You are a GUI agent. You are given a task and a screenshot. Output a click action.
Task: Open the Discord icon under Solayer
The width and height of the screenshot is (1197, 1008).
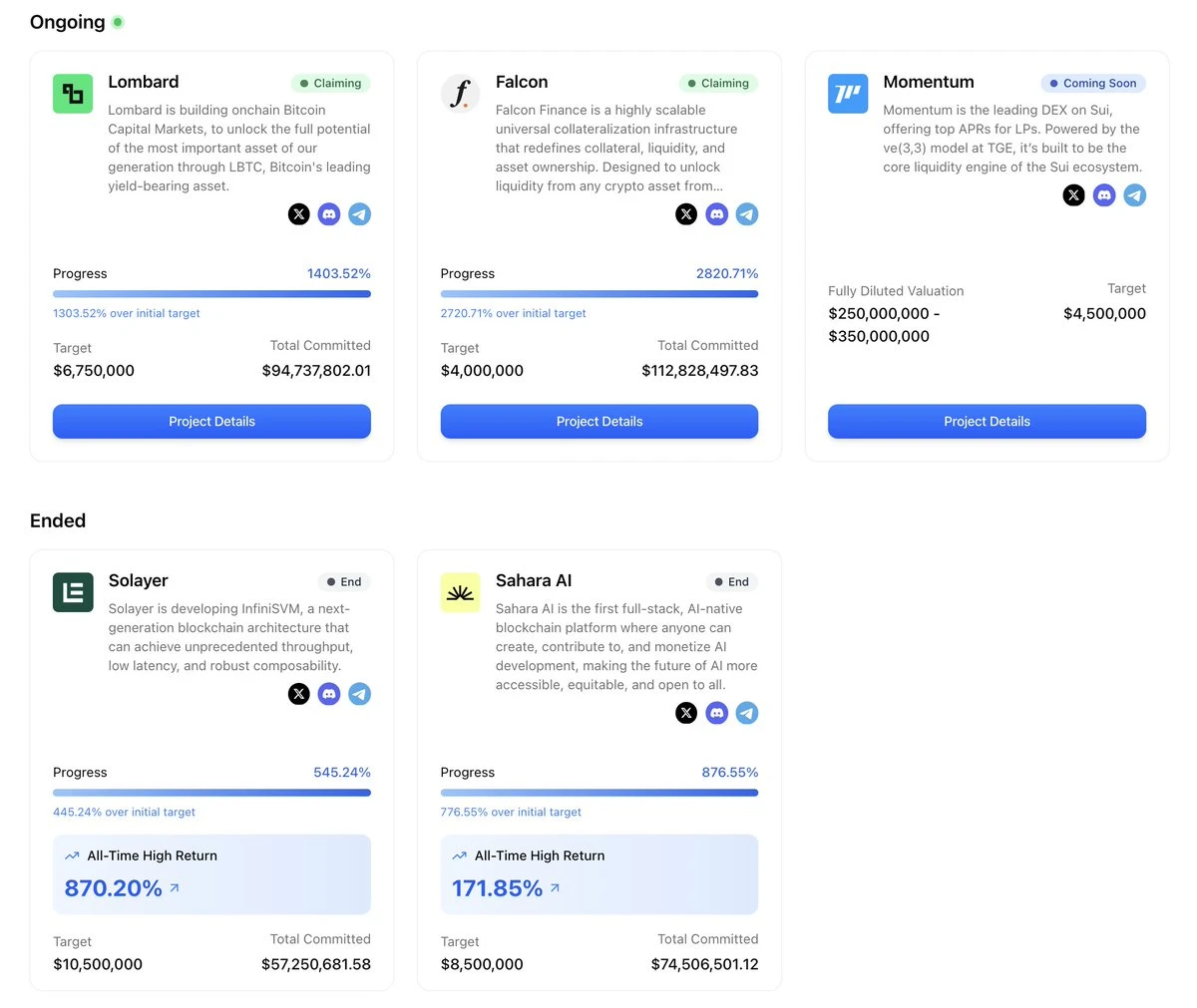[x=329, y=693]
